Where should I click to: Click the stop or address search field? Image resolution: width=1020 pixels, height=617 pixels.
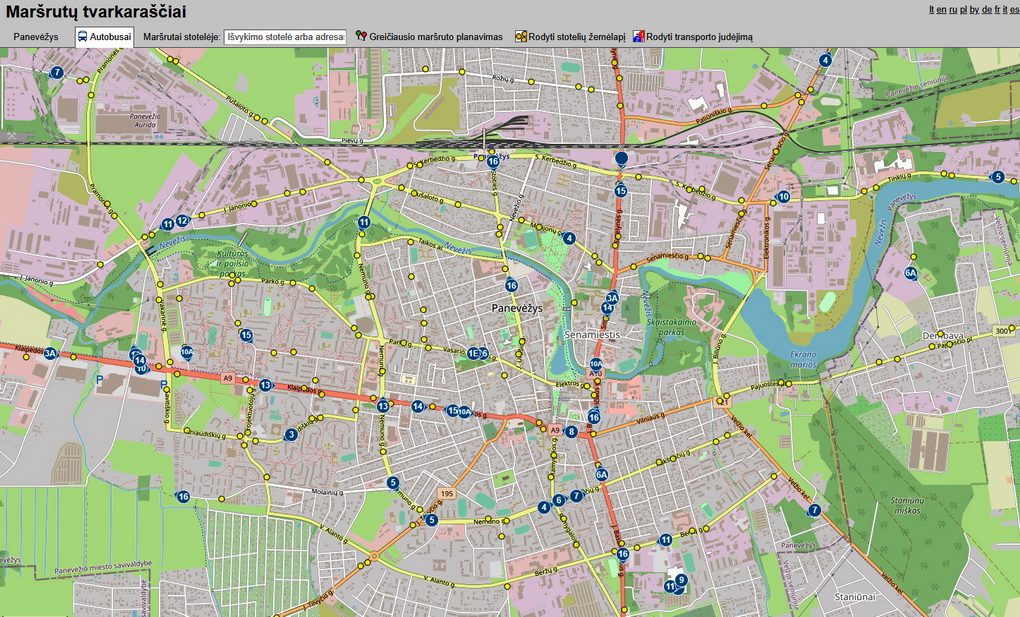coord(285,37)
